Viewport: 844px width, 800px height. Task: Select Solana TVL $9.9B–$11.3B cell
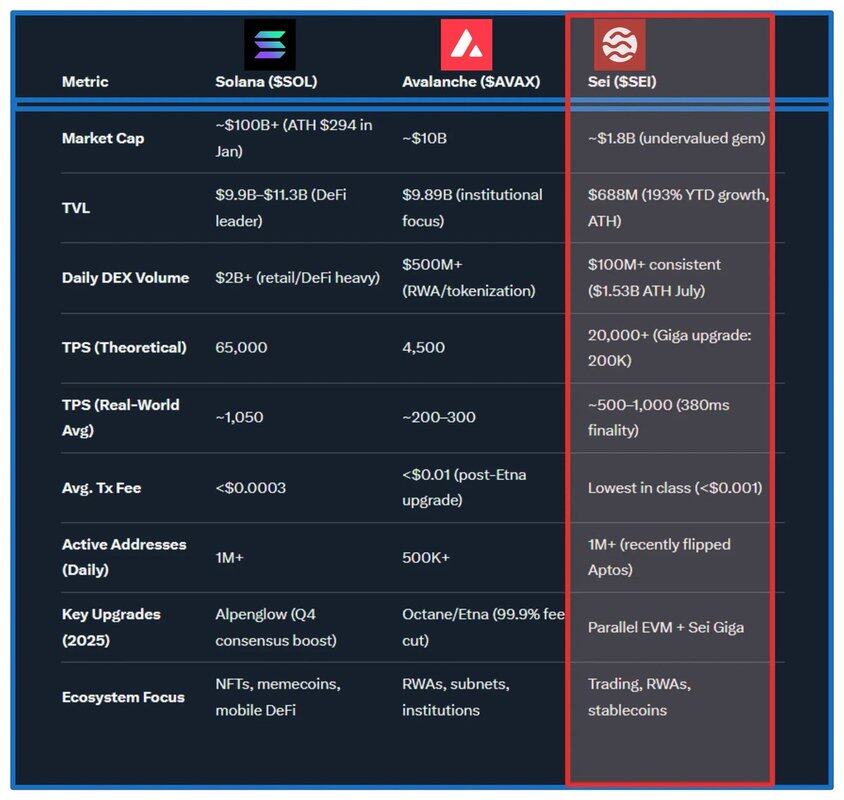click(x=281, y=208)
